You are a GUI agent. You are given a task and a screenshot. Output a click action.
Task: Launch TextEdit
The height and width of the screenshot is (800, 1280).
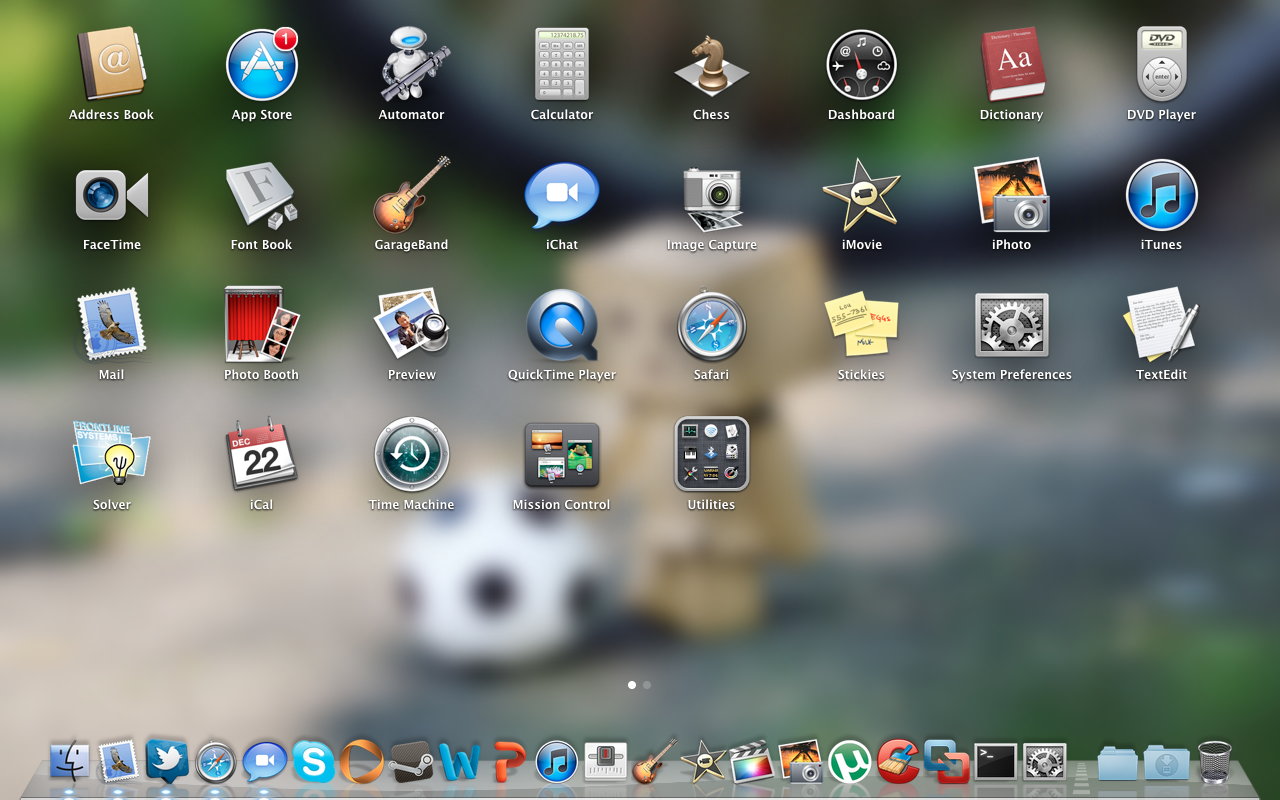pyautogui.click(x=1162, y=325)
